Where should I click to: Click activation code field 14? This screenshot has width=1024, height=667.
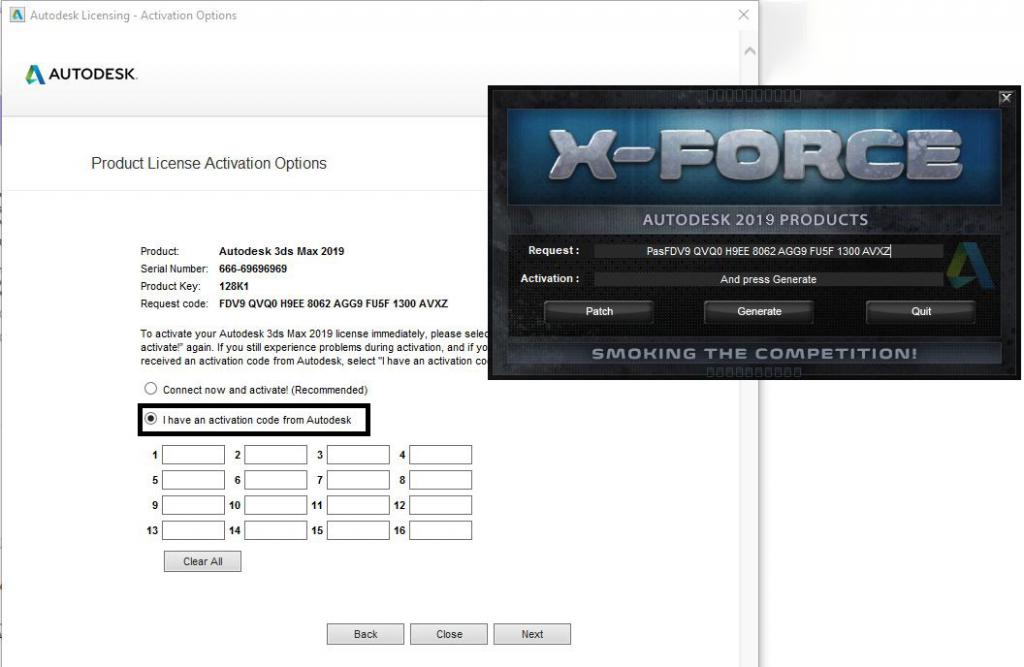pos(276,530)
